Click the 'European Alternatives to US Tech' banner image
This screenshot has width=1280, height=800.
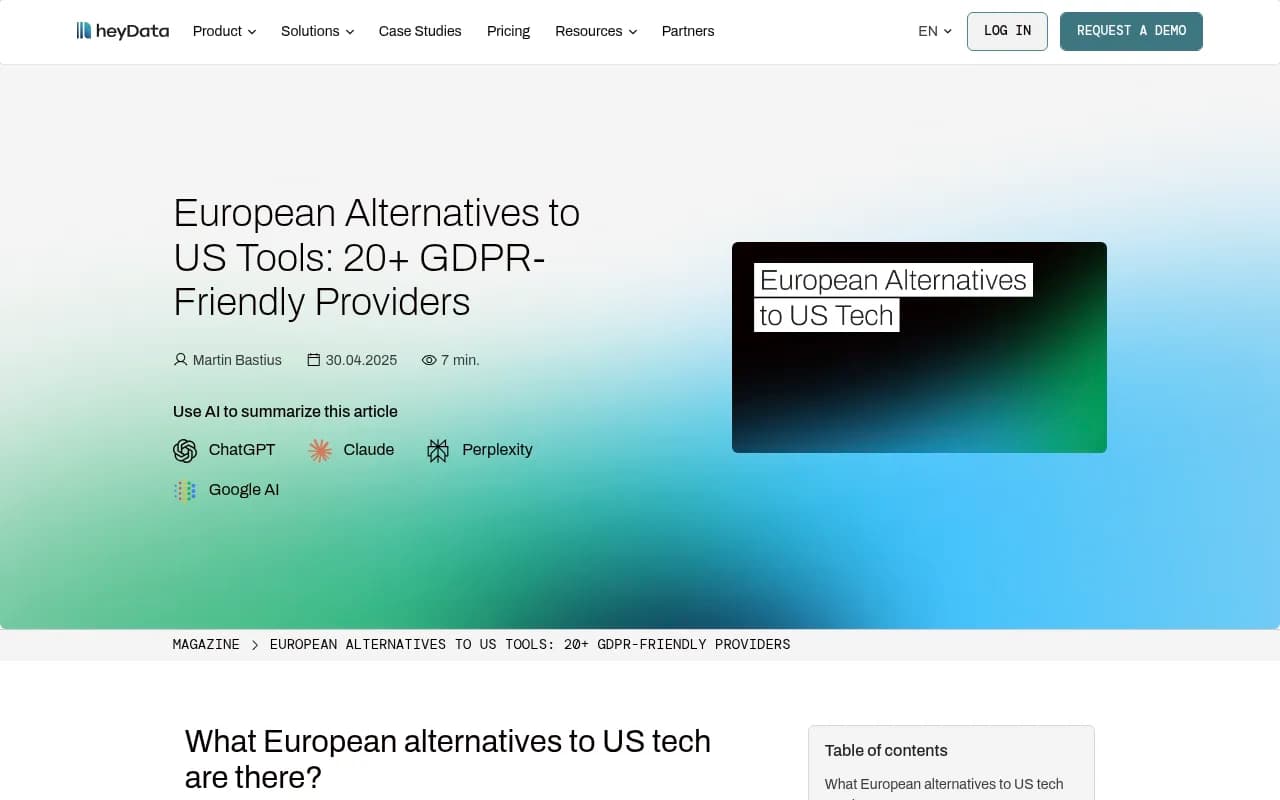pos(919,347)
